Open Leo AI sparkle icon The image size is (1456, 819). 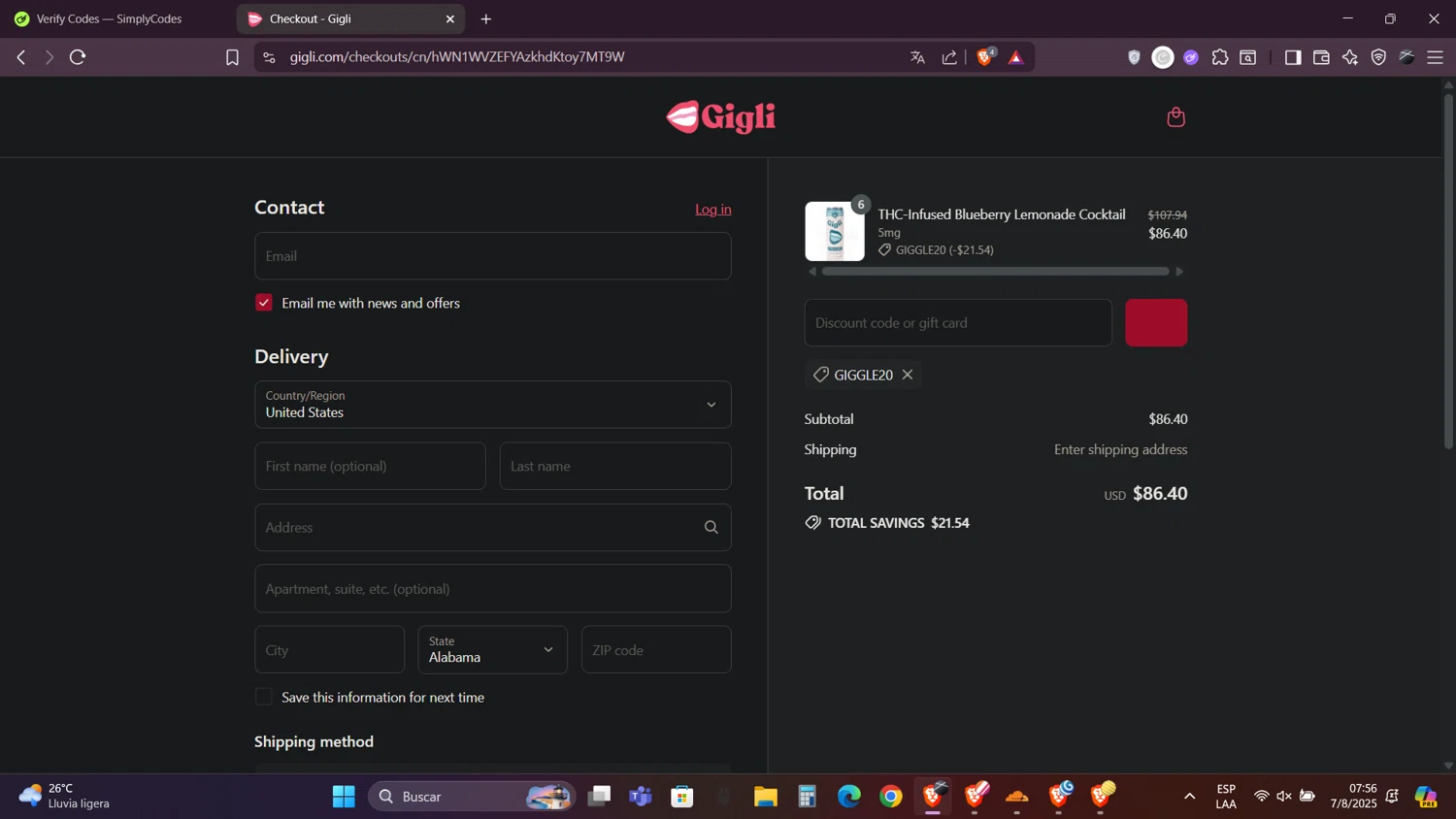1350,57
